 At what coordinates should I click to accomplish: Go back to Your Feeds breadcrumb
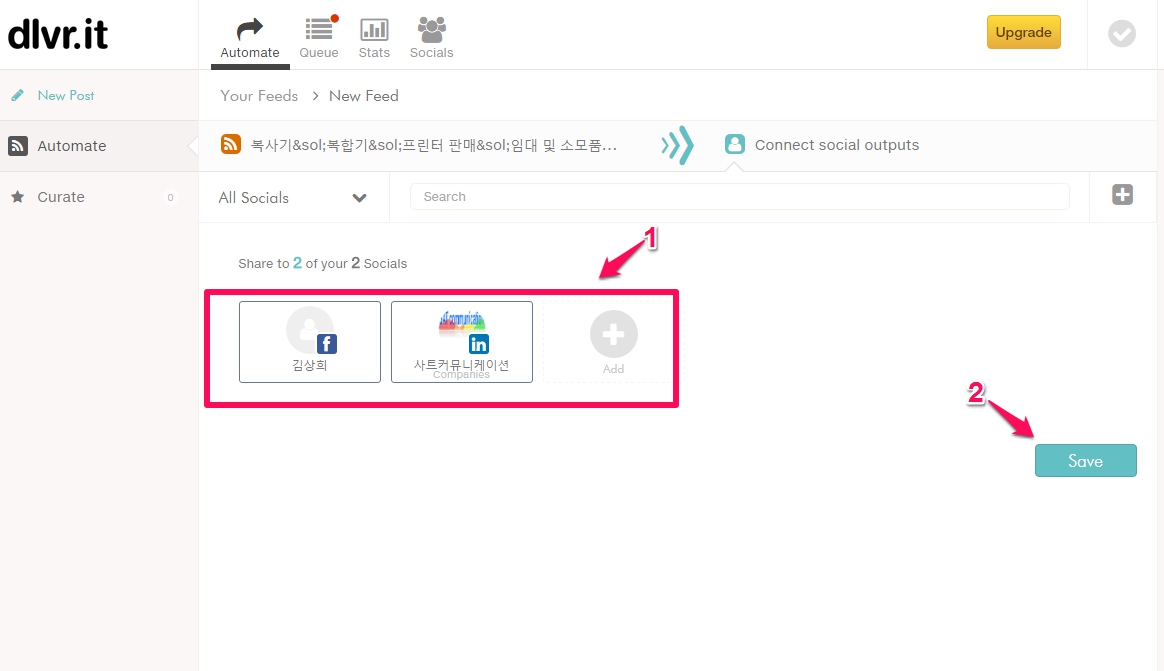[259, 96]
